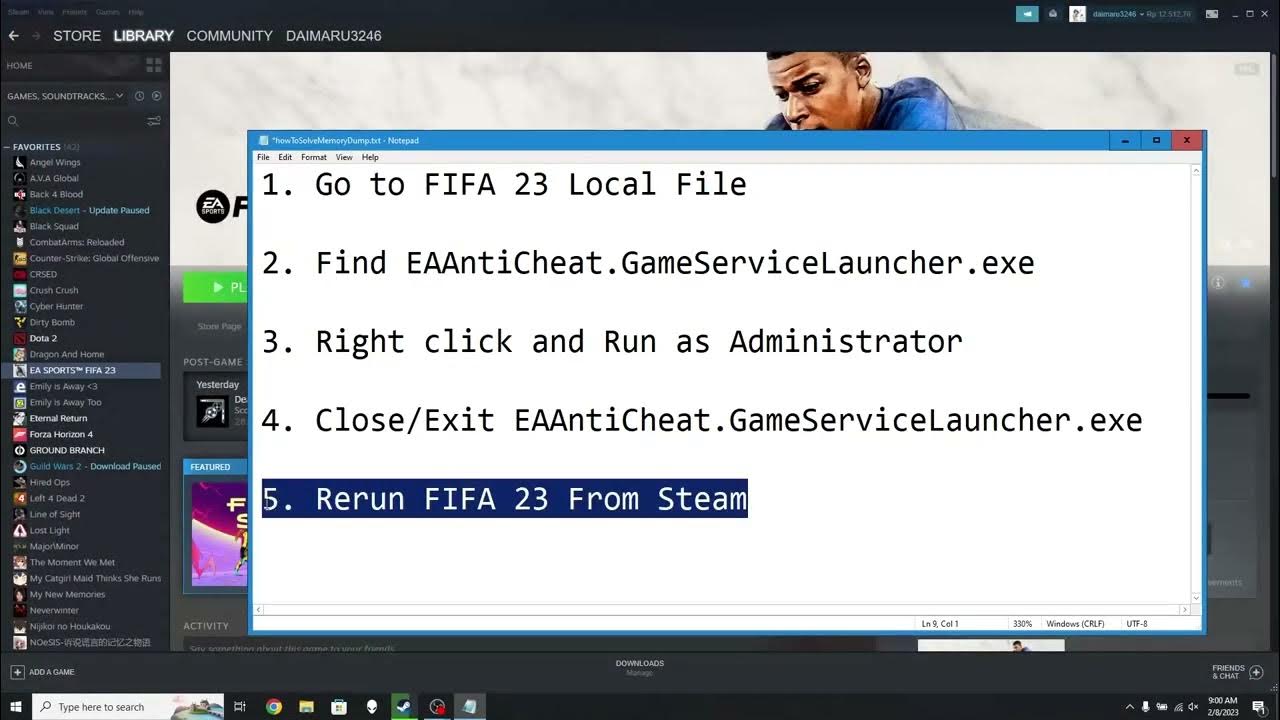The width and height of the screenshot is (1280, 720).
Task: Click the Neverwinter game icon
Action: (20, 610)
